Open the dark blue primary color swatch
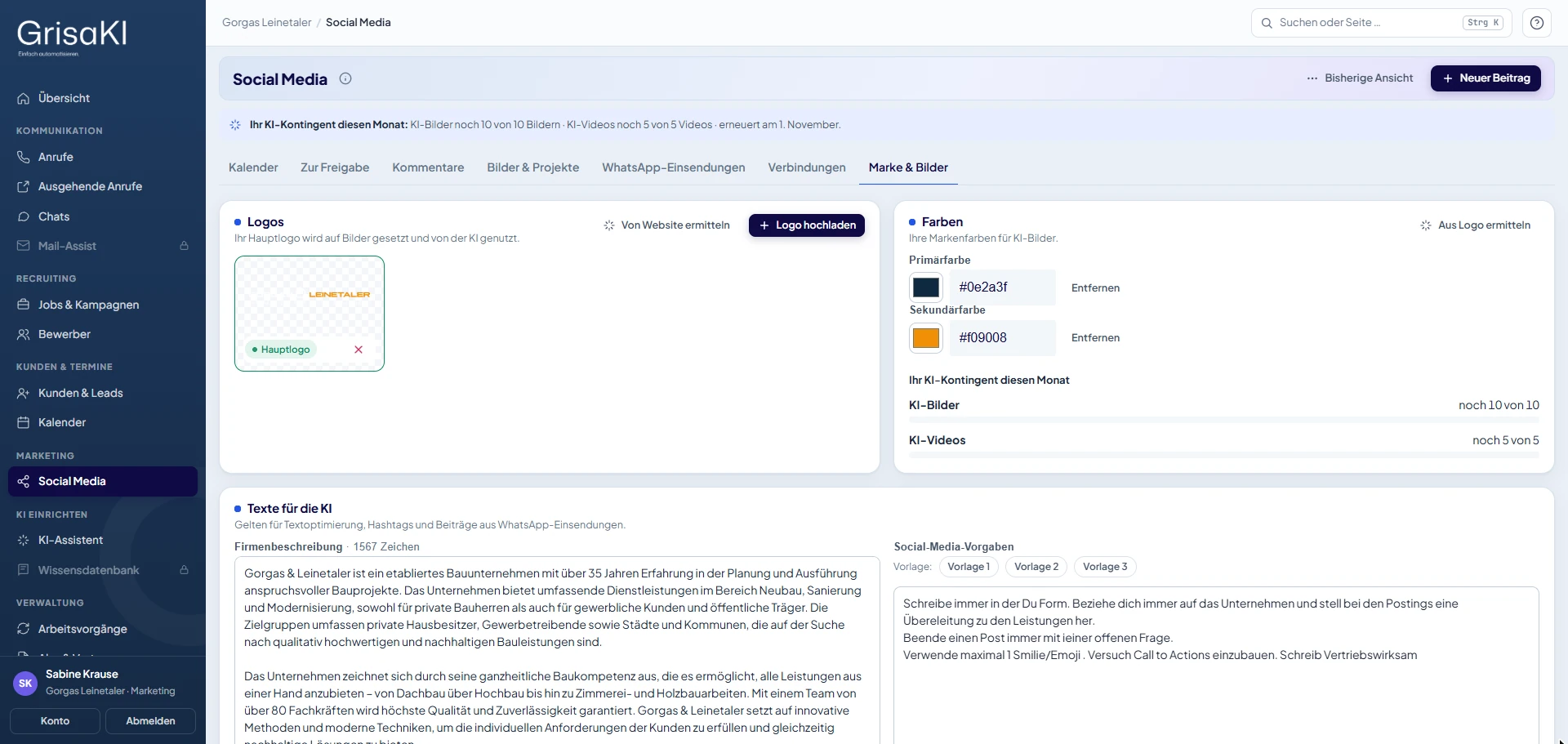 [x=926, y=287]
